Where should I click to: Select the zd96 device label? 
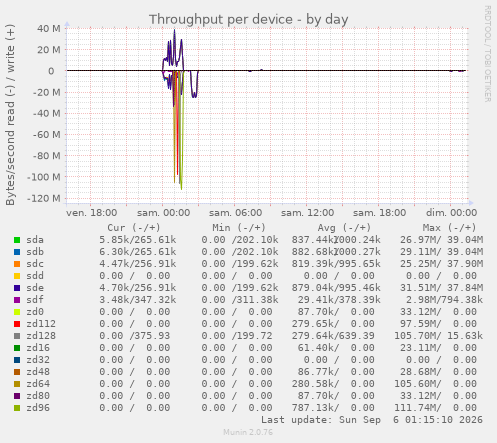point(38,408)
